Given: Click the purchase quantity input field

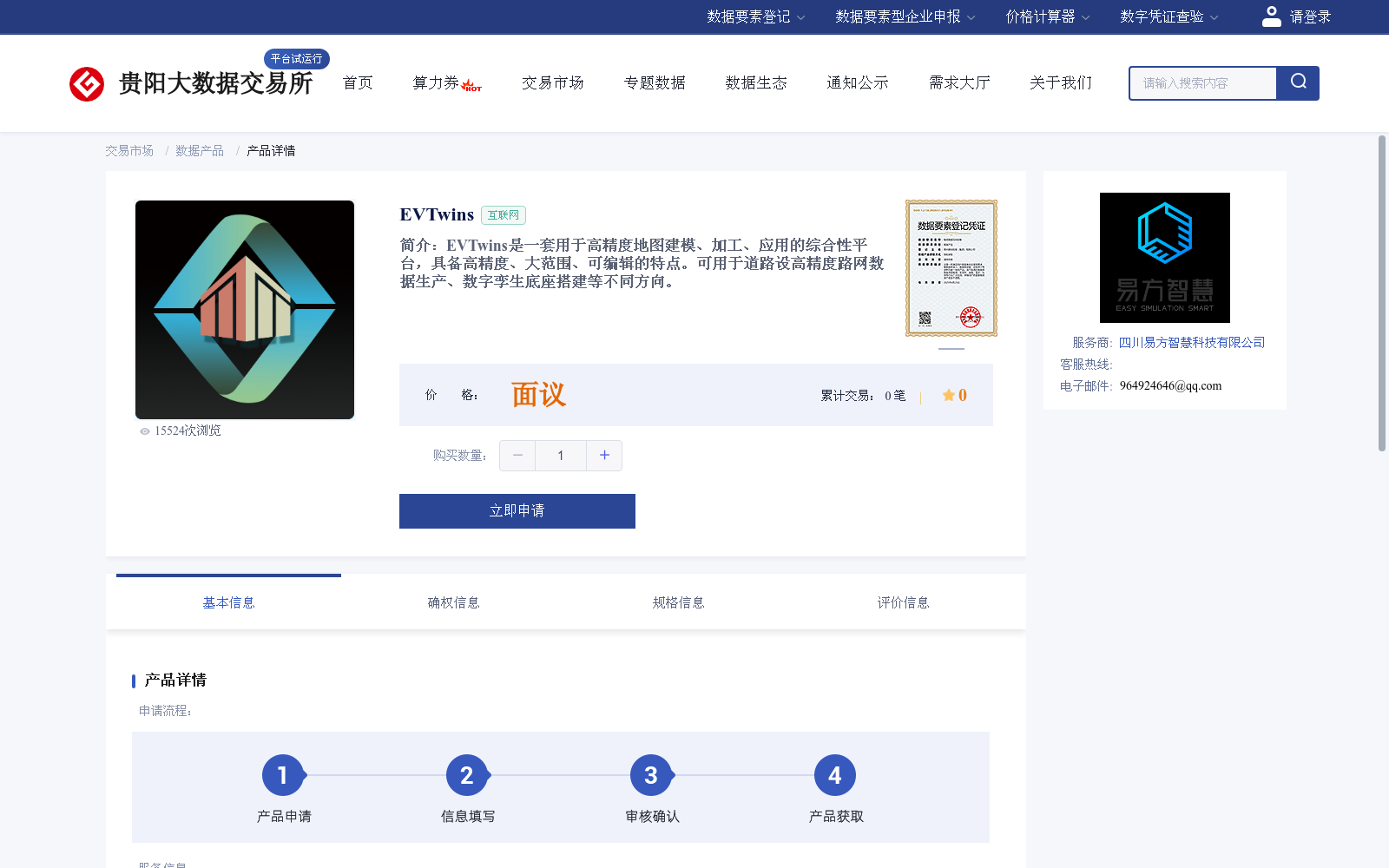Looking at the screenshot, I should pyautogui.click(x=561, y=456).
